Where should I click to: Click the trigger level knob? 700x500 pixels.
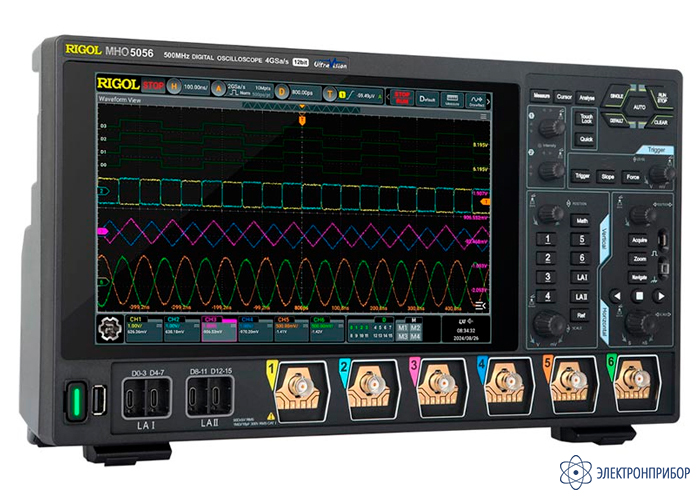(662, 174)
